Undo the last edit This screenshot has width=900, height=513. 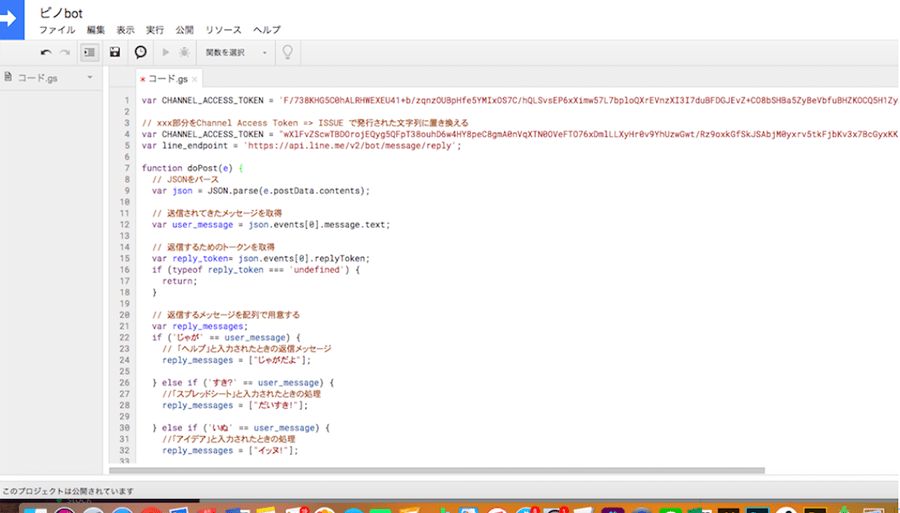tap(46, 53)
